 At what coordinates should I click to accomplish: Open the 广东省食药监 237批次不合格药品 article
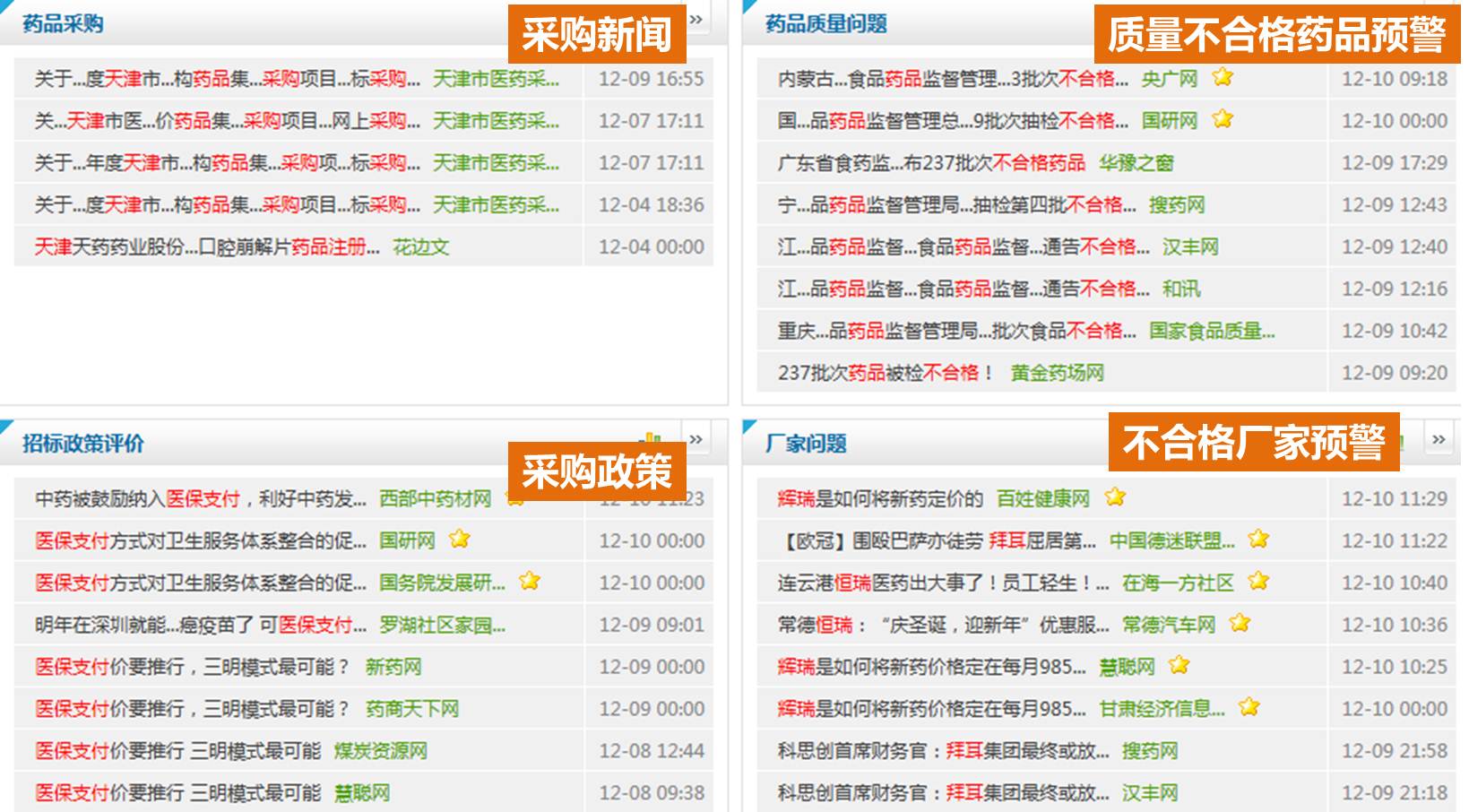click(931, 163)
